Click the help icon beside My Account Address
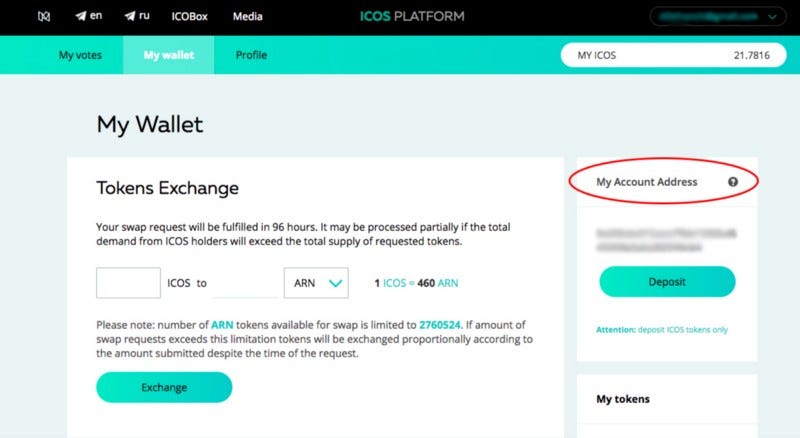Viewport: 800px width, 438px height. coord(733,182)
